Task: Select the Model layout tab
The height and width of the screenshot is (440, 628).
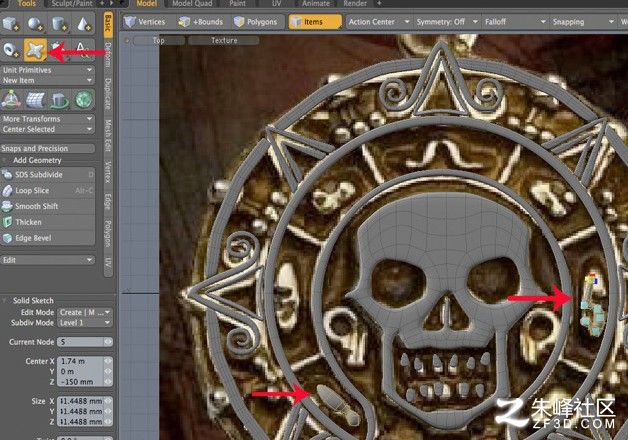Action: [147, 4]
